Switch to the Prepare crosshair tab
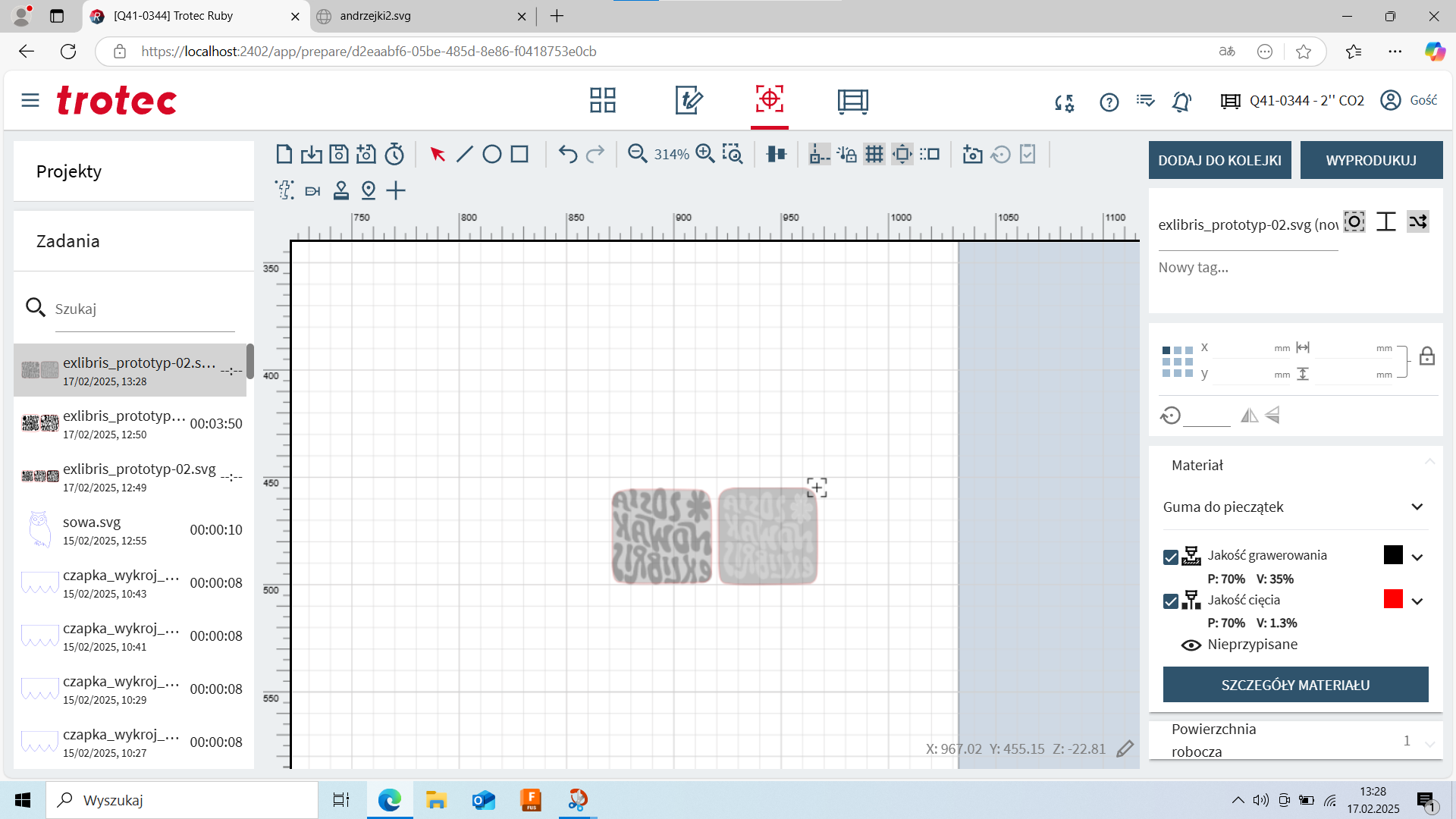 coord(770,99)
